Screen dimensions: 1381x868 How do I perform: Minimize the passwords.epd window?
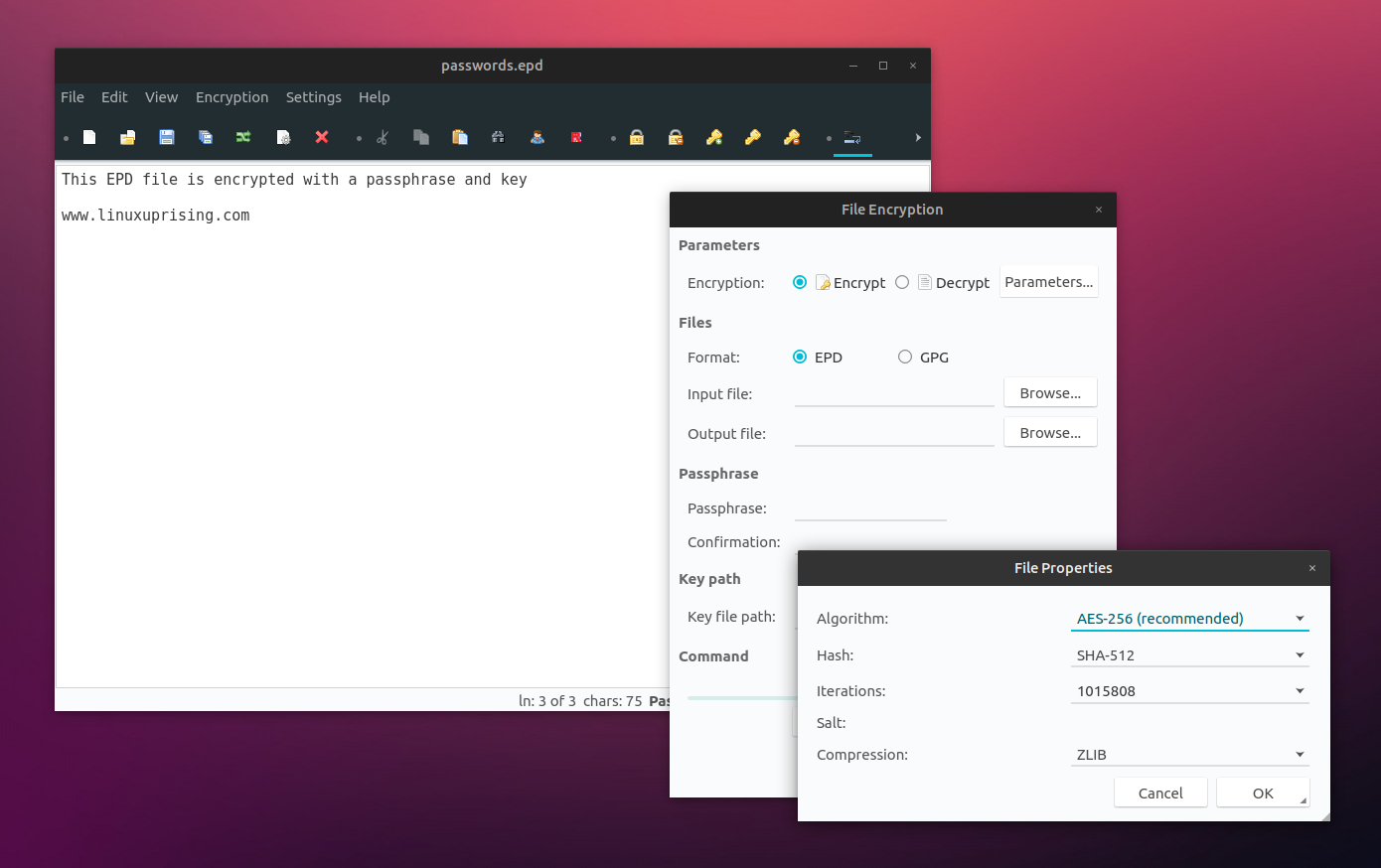pyautogui.click(x=852, y=66)
